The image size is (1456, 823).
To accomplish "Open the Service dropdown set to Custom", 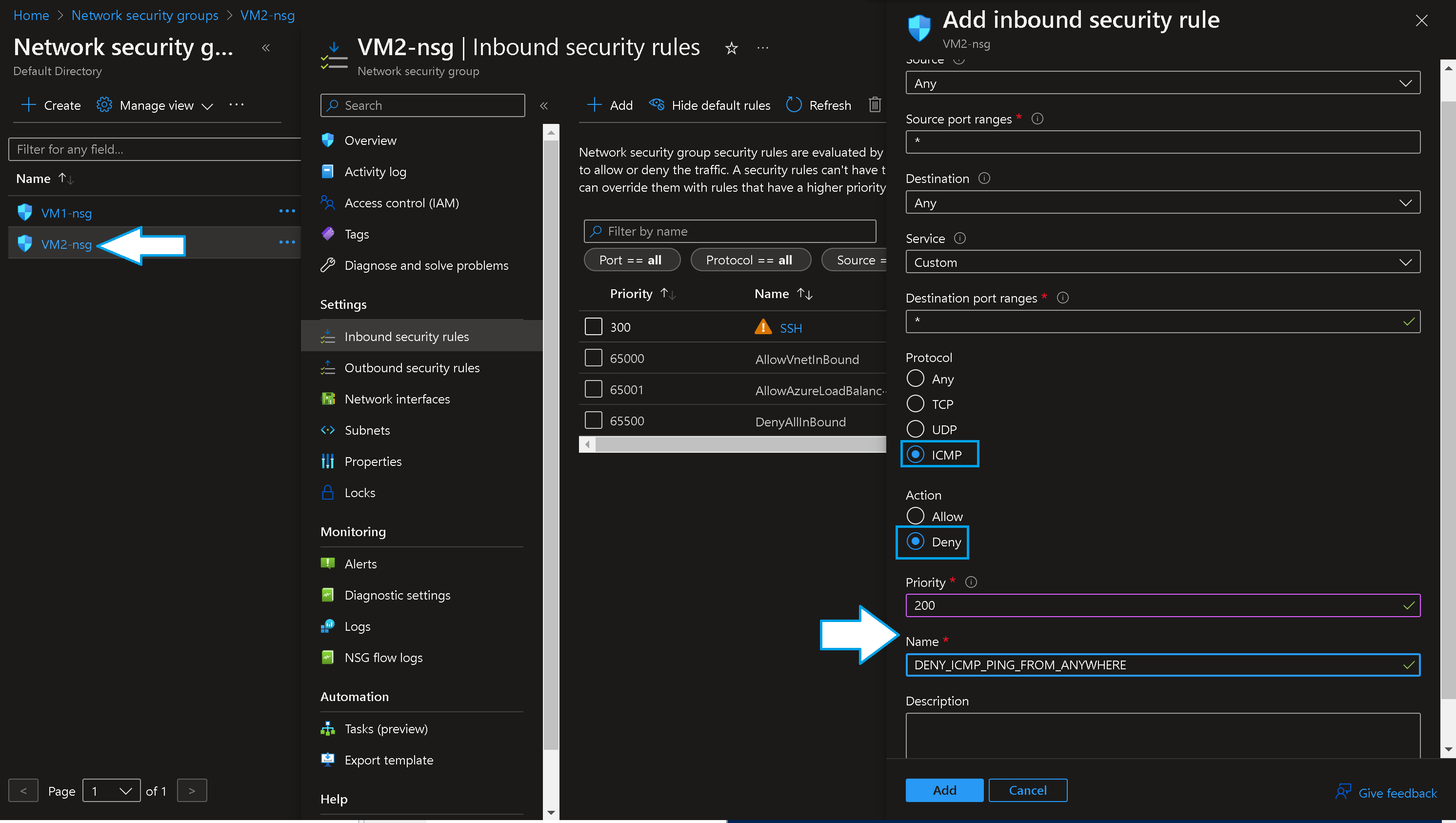I will tap(1163, 262).
